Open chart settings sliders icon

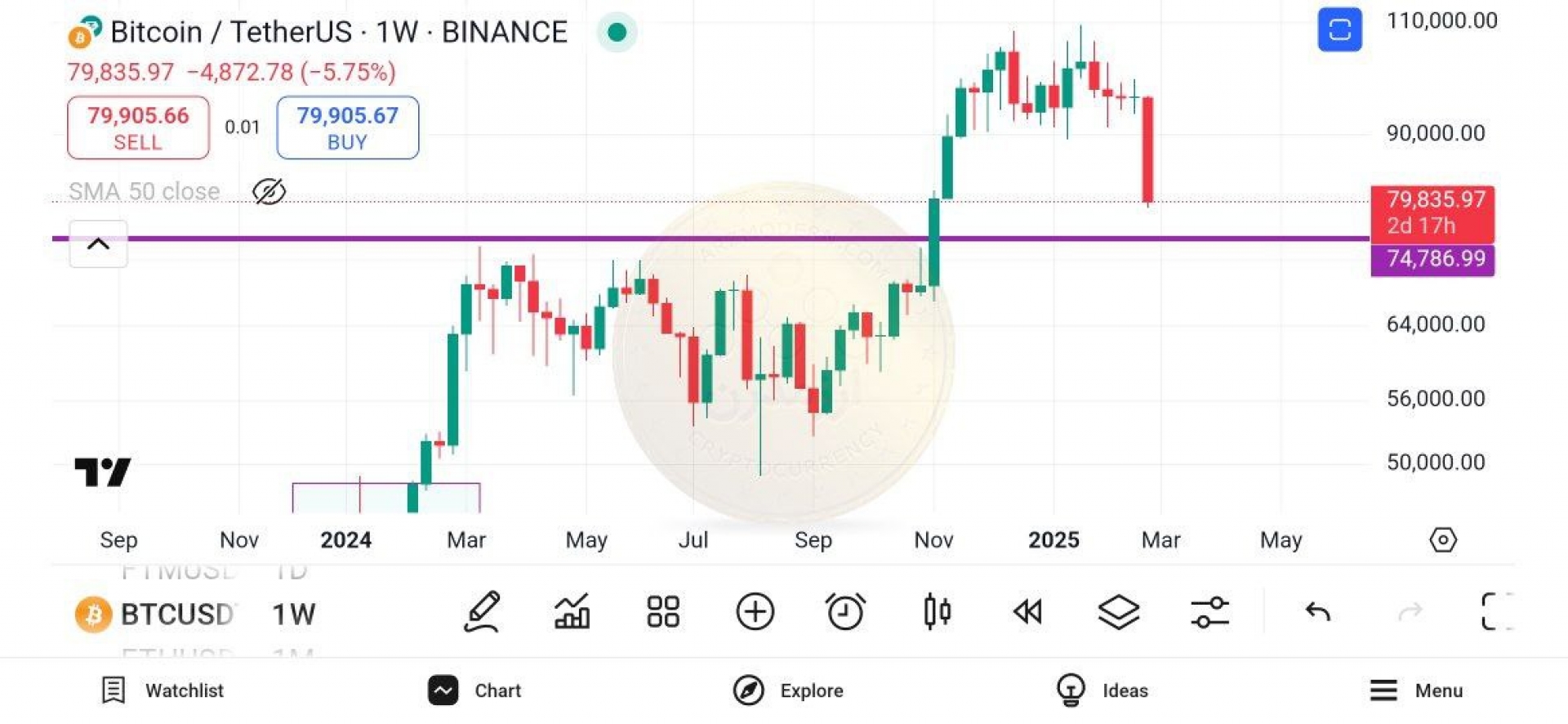(1209, 612)
